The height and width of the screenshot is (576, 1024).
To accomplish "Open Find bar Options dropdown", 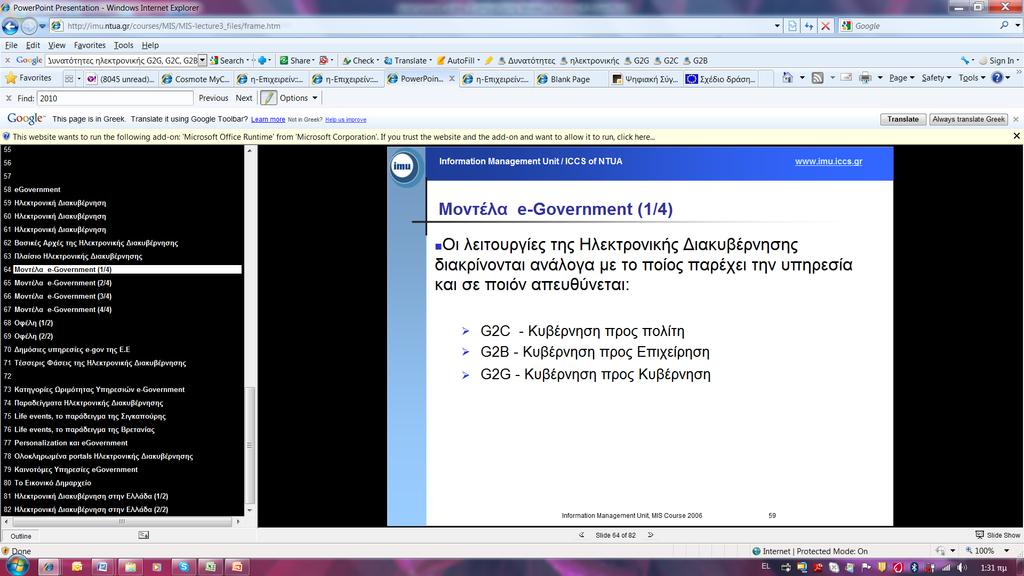I will pyautogui.click(x=298, y=98).
